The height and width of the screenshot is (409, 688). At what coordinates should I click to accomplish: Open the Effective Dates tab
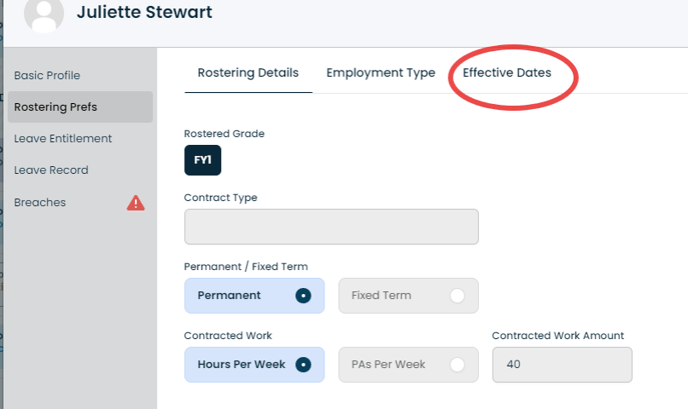(507, 73)
